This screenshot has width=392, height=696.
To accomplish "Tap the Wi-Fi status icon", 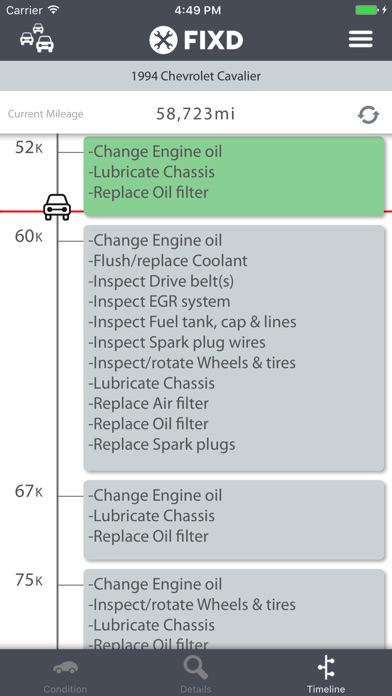I will 54,9.
